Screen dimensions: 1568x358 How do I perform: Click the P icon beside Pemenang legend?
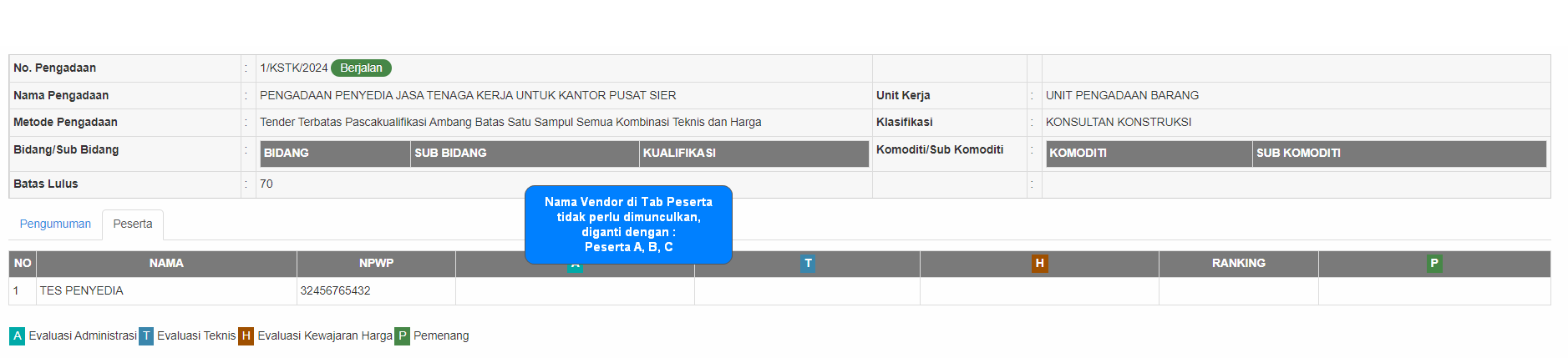coord(402,336)
